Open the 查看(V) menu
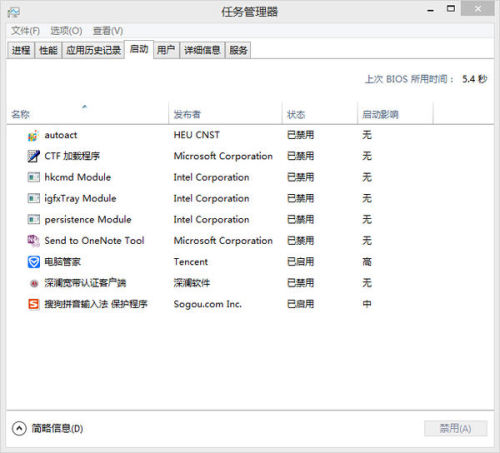The height and width of the screenshot is (453, 500). point(108,31)
